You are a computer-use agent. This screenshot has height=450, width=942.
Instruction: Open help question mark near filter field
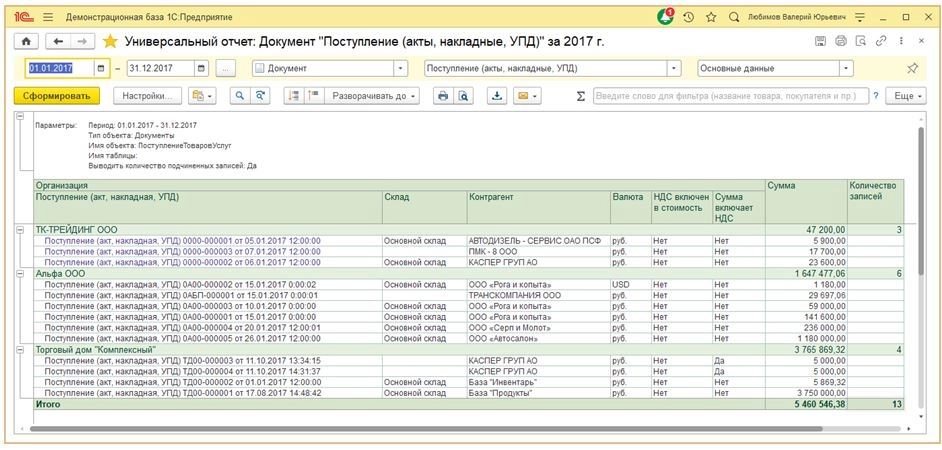pyautogui.click(x=876, y=96)
